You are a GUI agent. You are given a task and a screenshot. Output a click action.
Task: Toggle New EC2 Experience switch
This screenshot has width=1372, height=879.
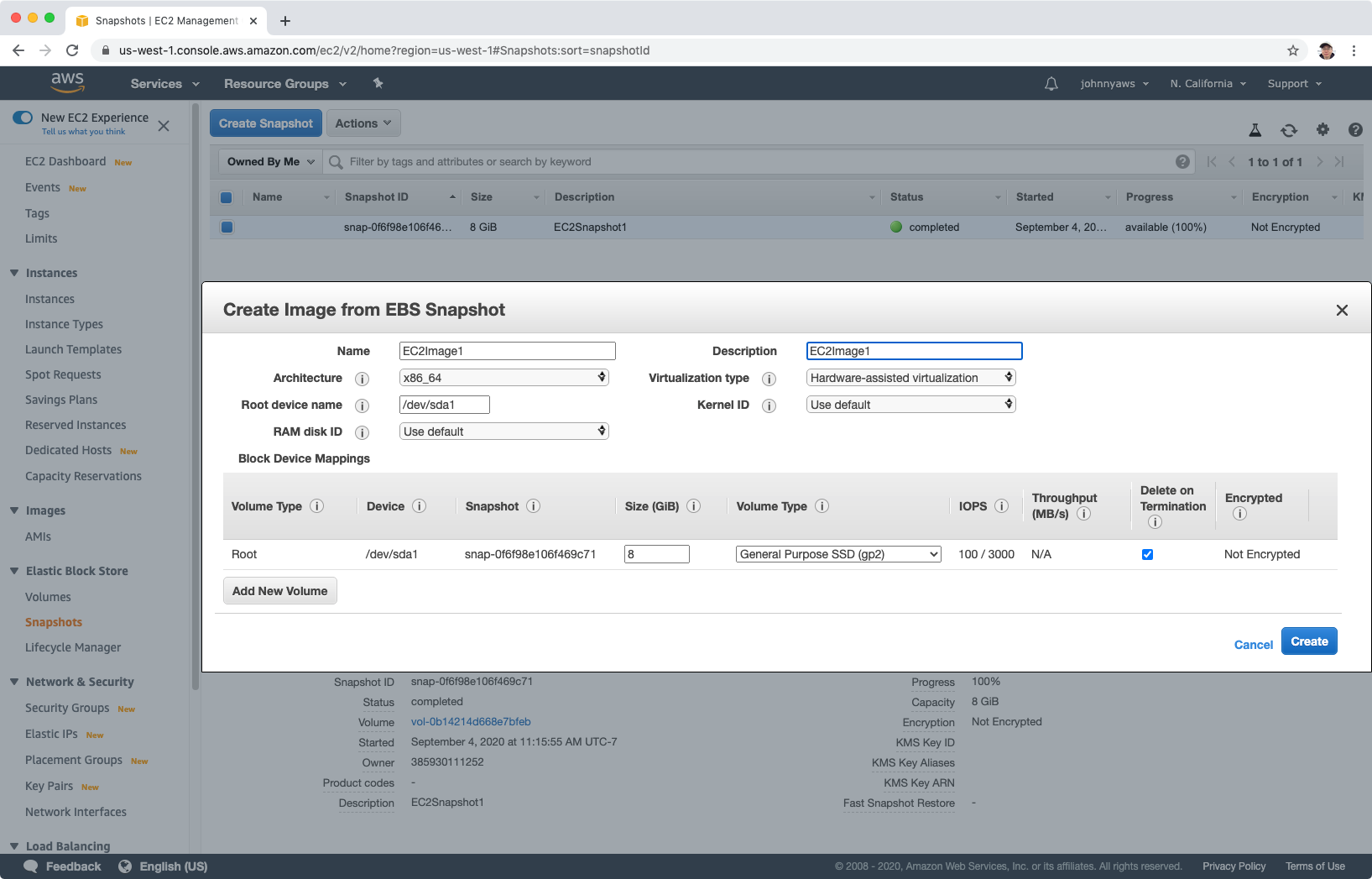point(23,118)
